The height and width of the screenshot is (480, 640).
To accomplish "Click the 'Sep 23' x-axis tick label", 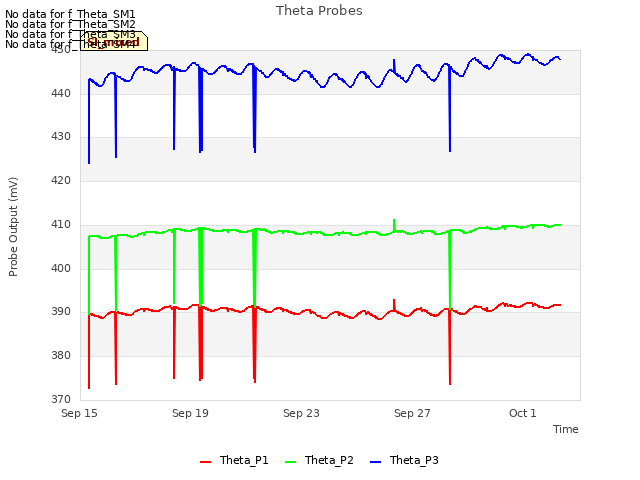I will 301,413.
